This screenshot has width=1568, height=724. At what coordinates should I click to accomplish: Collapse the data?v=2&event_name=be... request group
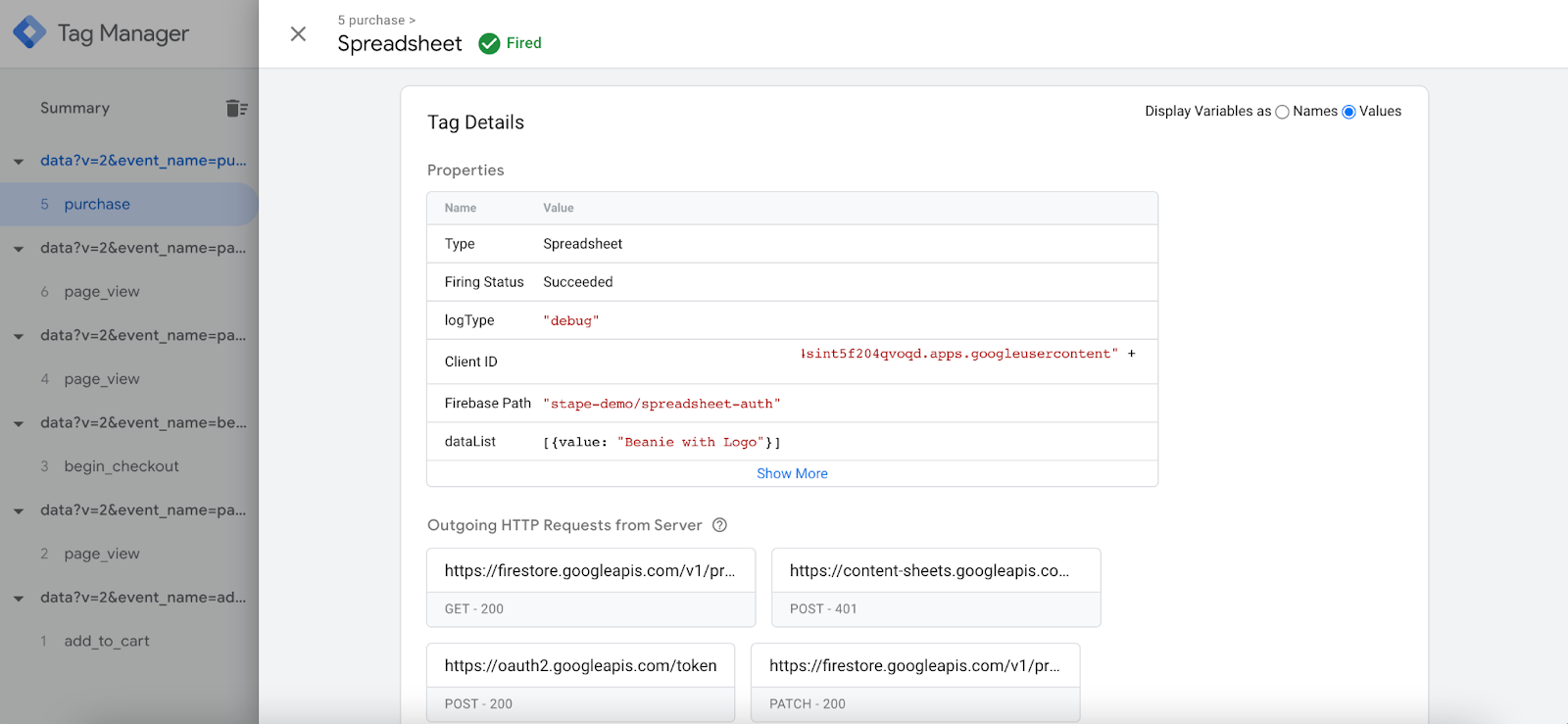point(19,424)
